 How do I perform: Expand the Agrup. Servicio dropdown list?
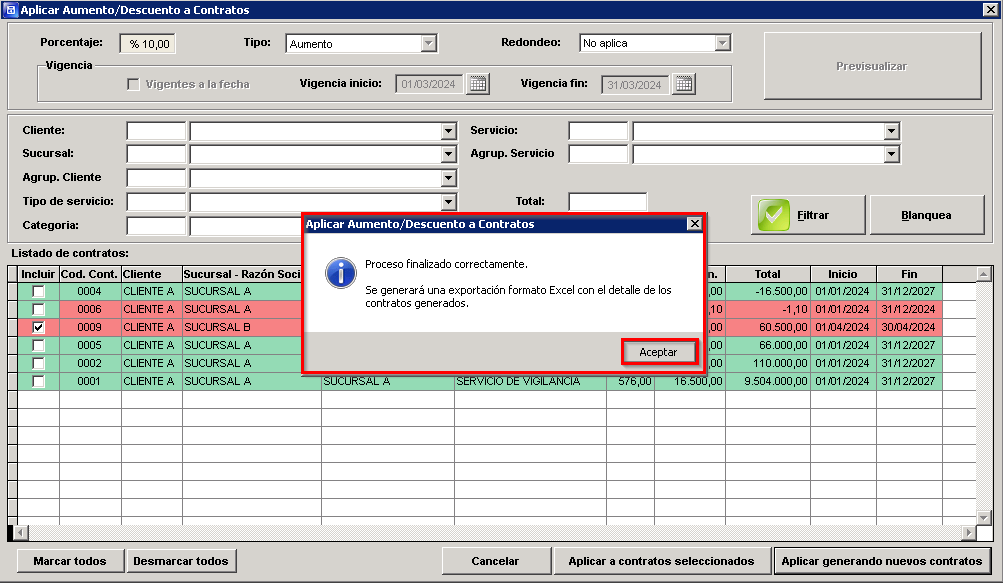click(x=892, y=154)
